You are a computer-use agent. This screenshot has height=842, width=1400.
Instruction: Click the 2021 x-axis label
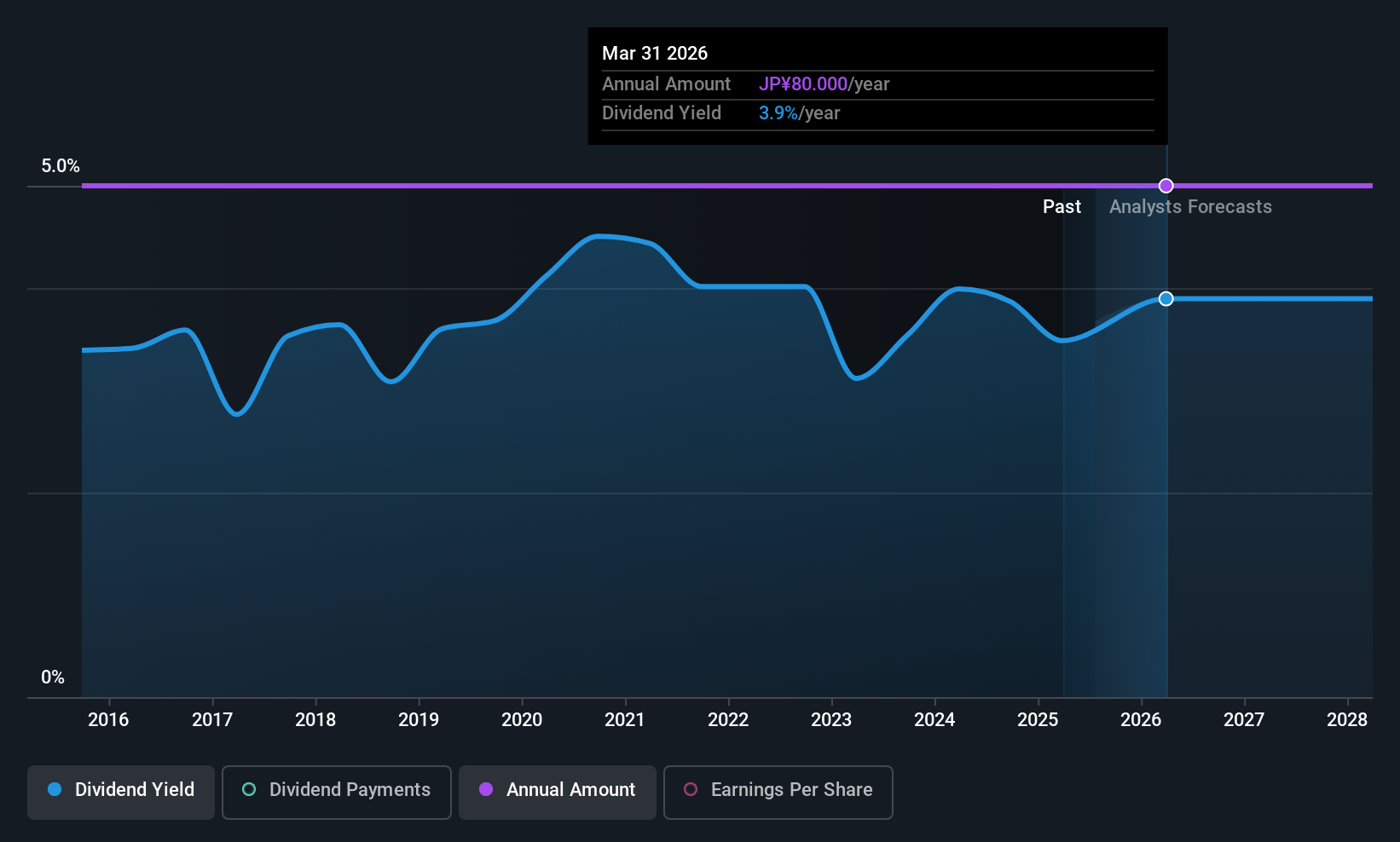[625, 720]
